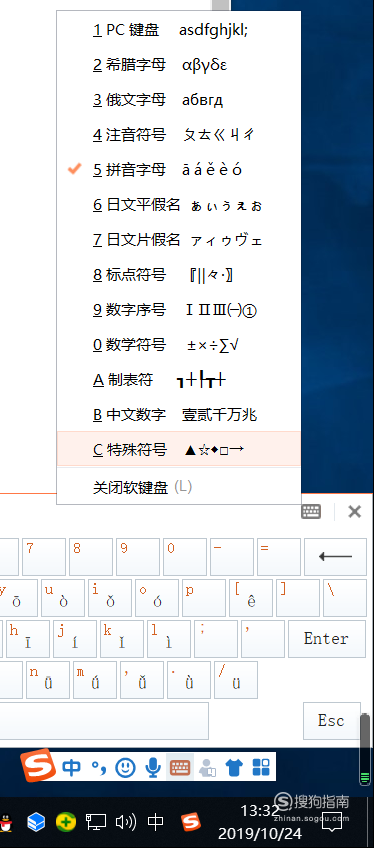Tap the o key showing ó
The image size is (374, 848).
pos(157,598)
